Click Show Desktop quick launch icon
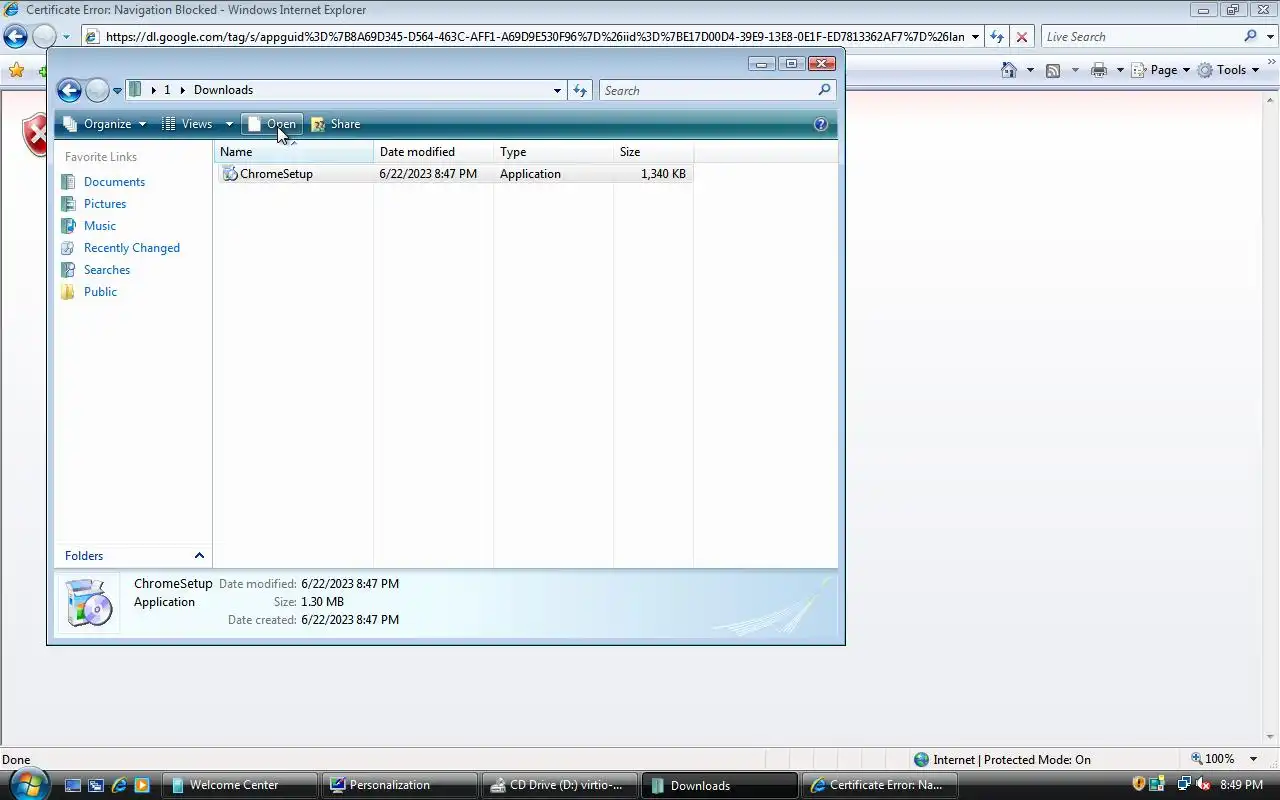Image resolution: width=1280 pixels, height=800 pixels. click(73, 786)
